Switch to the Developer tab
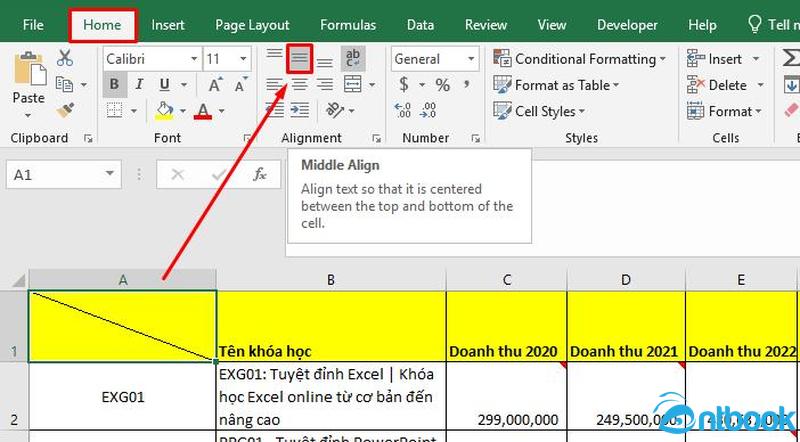The height and width of the screenshot is (442, 800). 627,25
